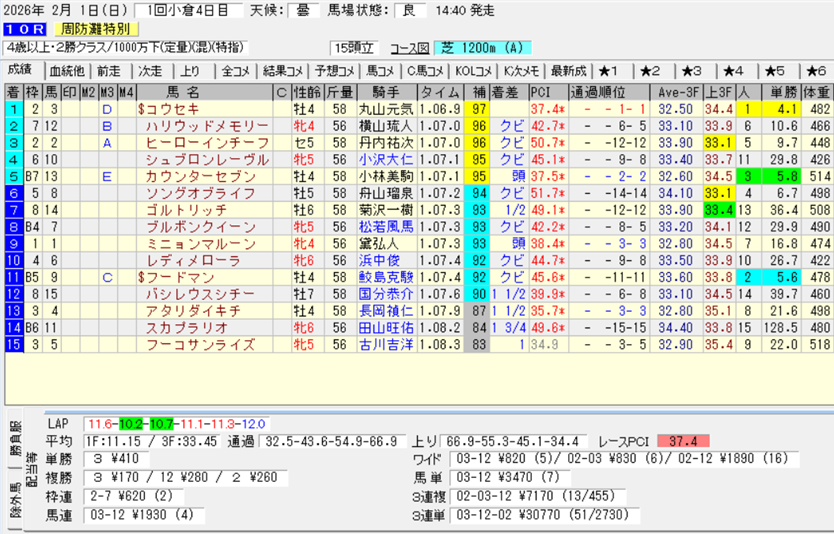Switch to the 血統他 tab
The width and height of the screenshot is (834, 534).
pyautogui.click(x=67, y=70)
